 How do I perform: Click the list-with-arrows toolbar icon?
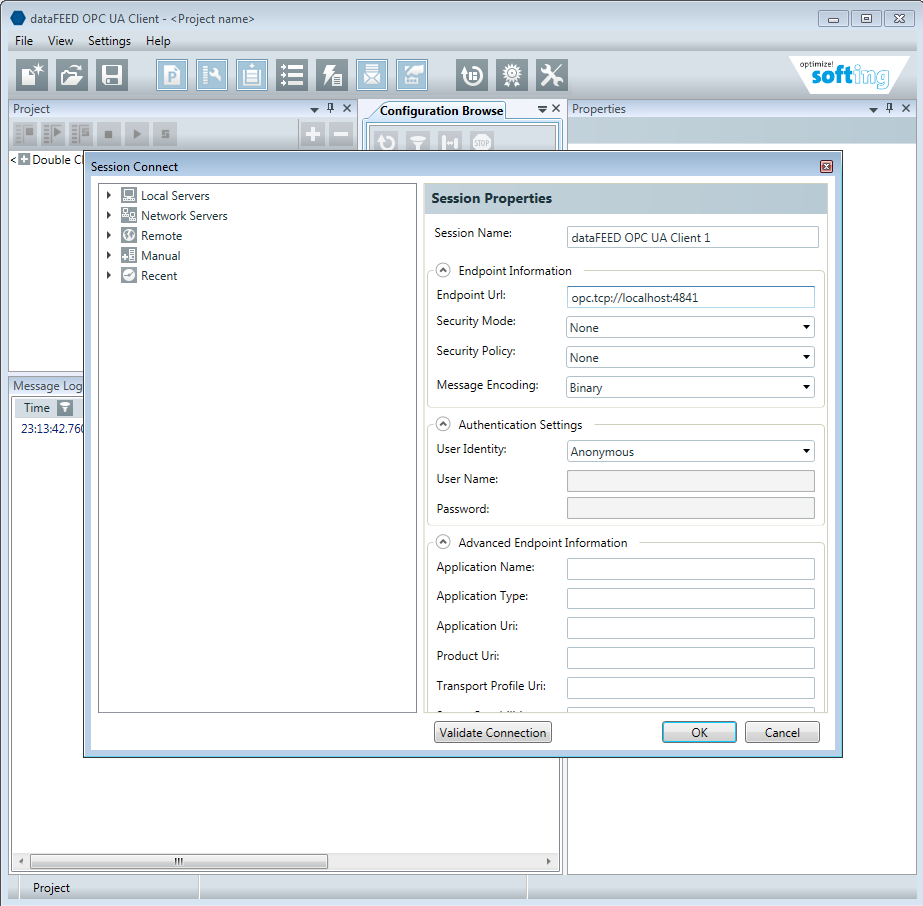pos(292,75)
